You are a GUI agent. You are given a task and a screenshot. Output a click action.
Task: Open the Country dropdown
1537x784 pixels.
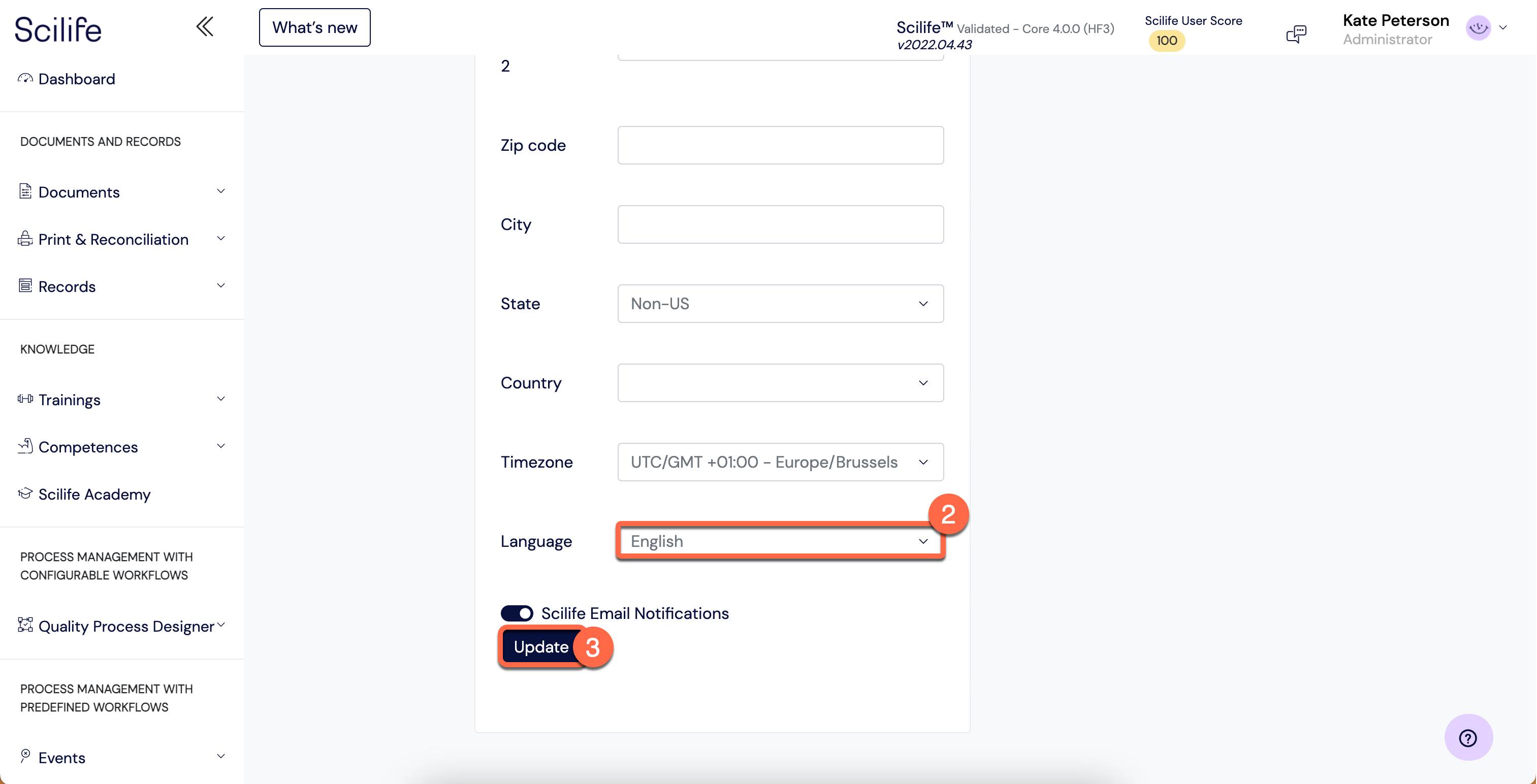point(780,382)
